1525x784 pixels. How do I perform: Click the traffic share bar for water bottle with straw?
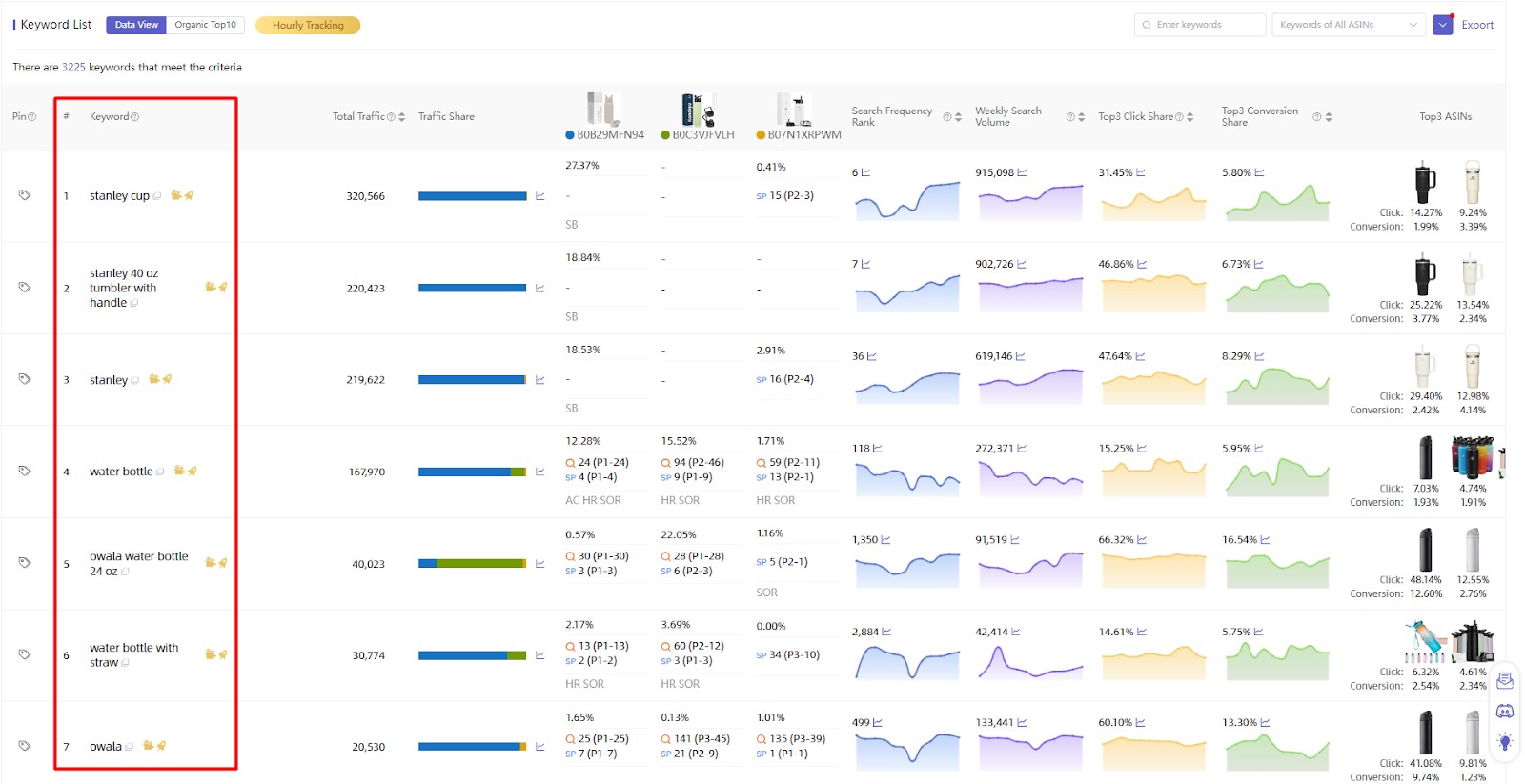tap(473, 655)
